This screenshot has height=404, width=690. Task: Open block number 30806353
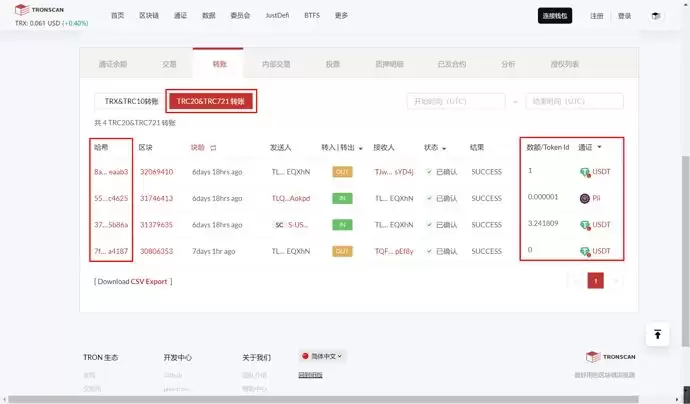point(157,251)
